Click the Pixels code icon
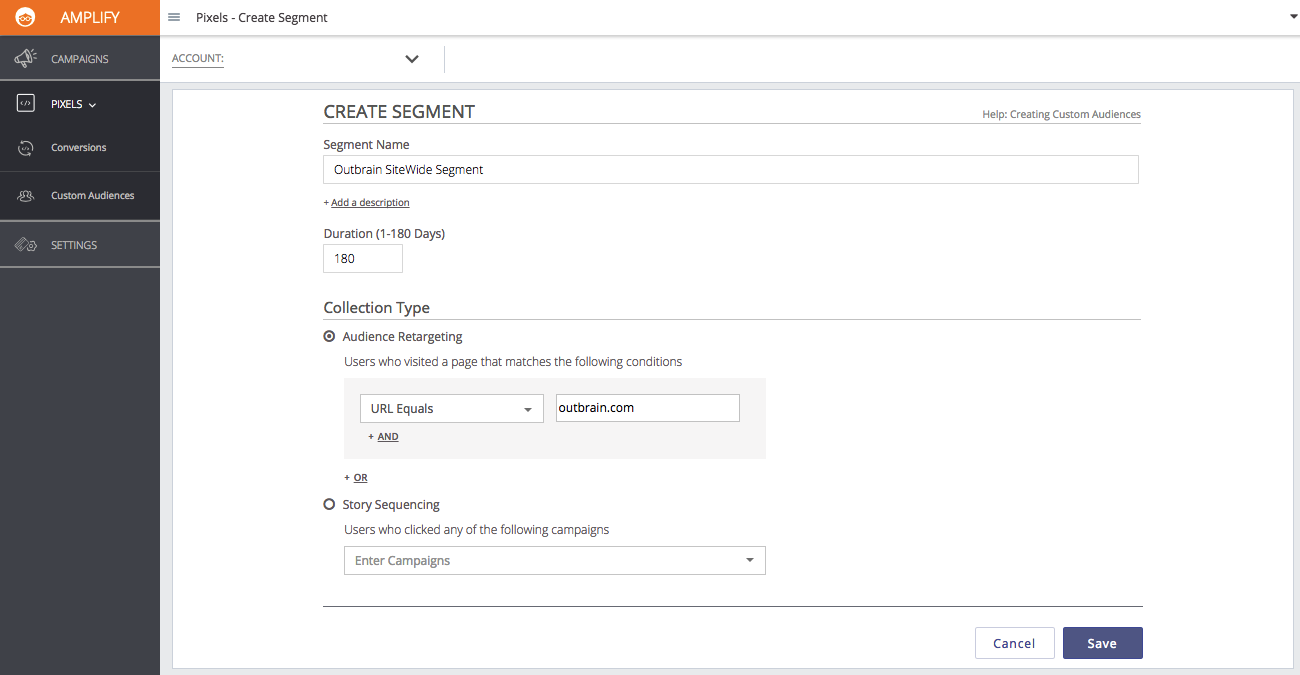Viewport: 1300px width, 675px height. tap(26, 104)
